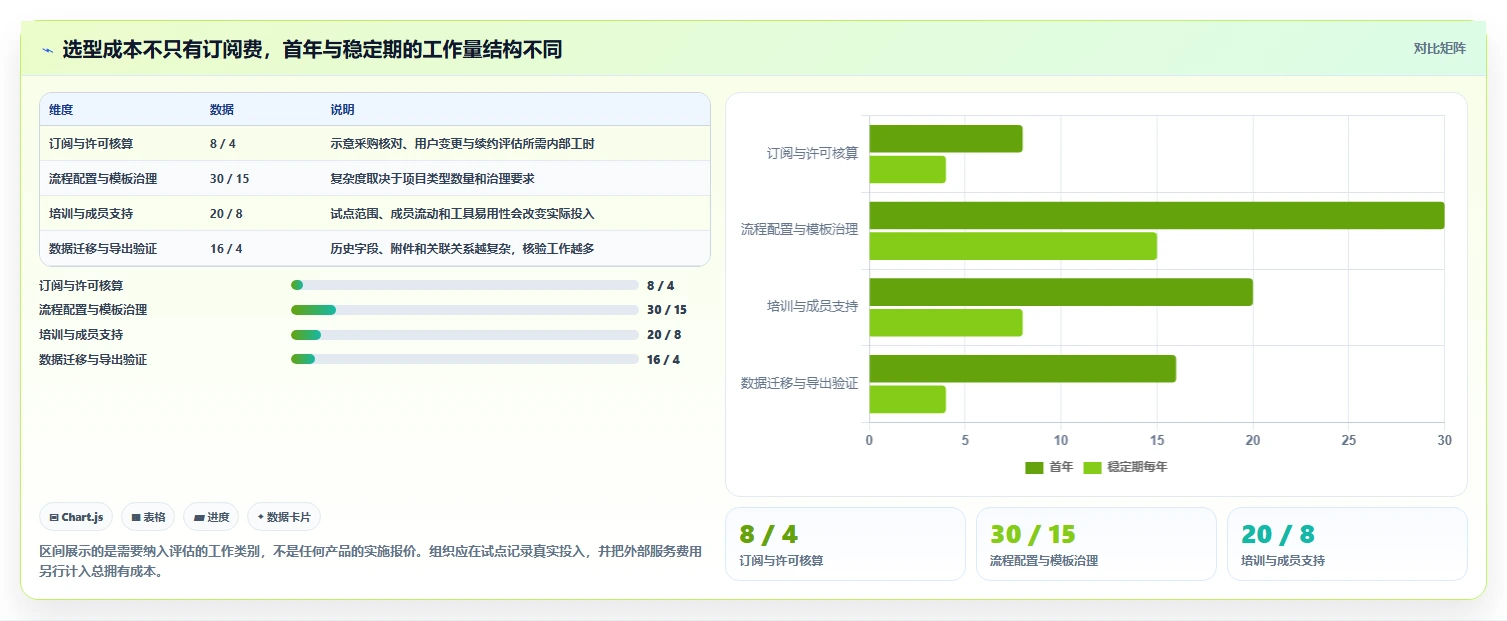The image size is (1507, 621).
Task: Select table cell 订阅与许可核算 in 维度 column
Action: click(x=91, y=144)
